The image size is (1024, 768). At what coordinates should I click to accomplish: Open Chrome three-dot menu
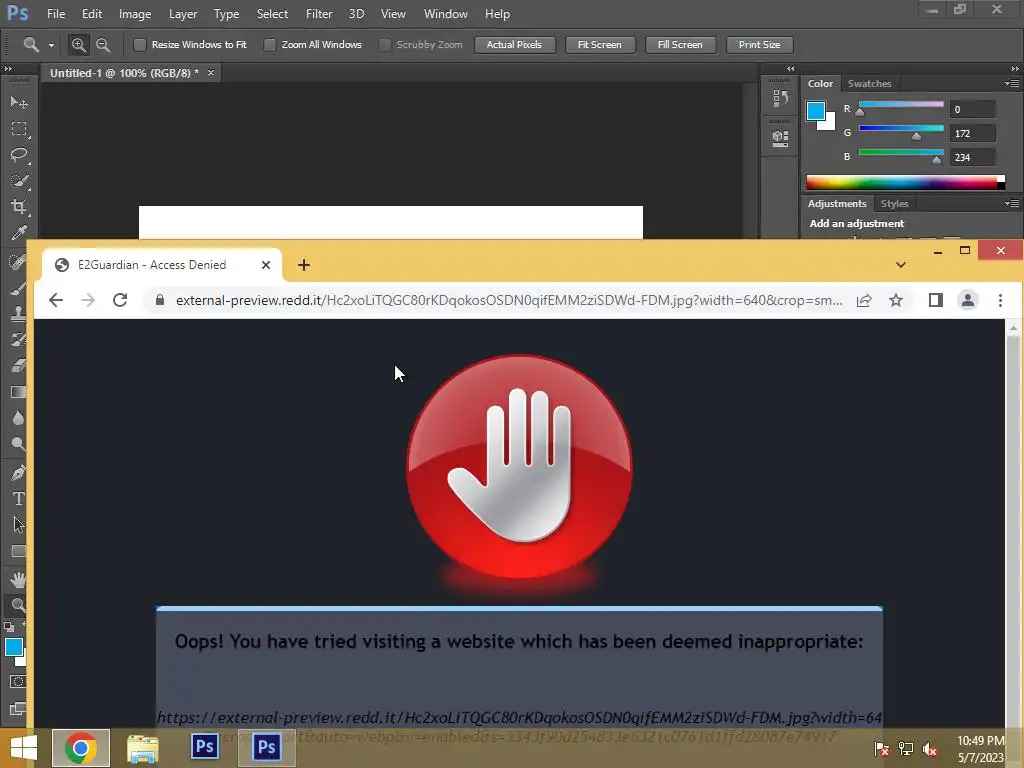[1000, 300]
